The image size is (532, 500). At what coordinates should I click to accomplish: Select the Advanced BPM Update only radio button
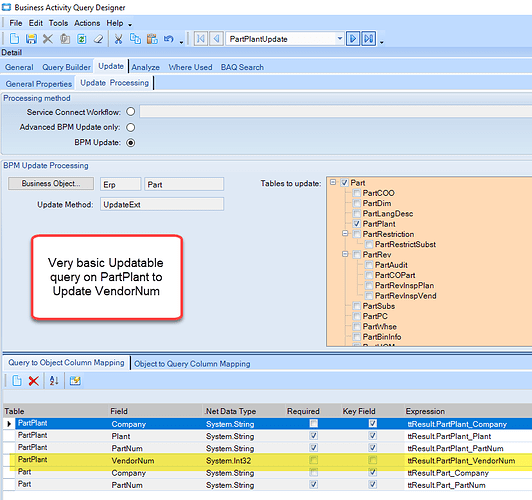click(131, 127)
